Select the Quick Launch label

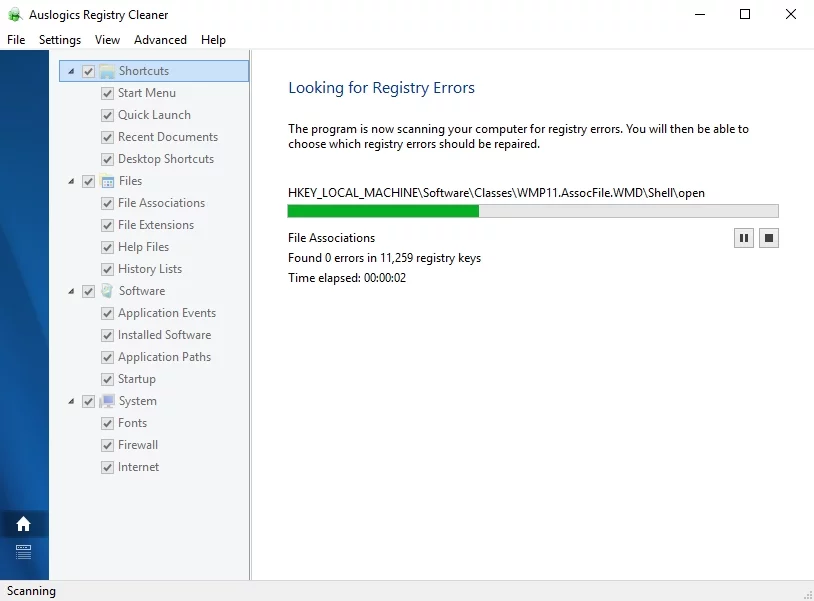[154, 115]
